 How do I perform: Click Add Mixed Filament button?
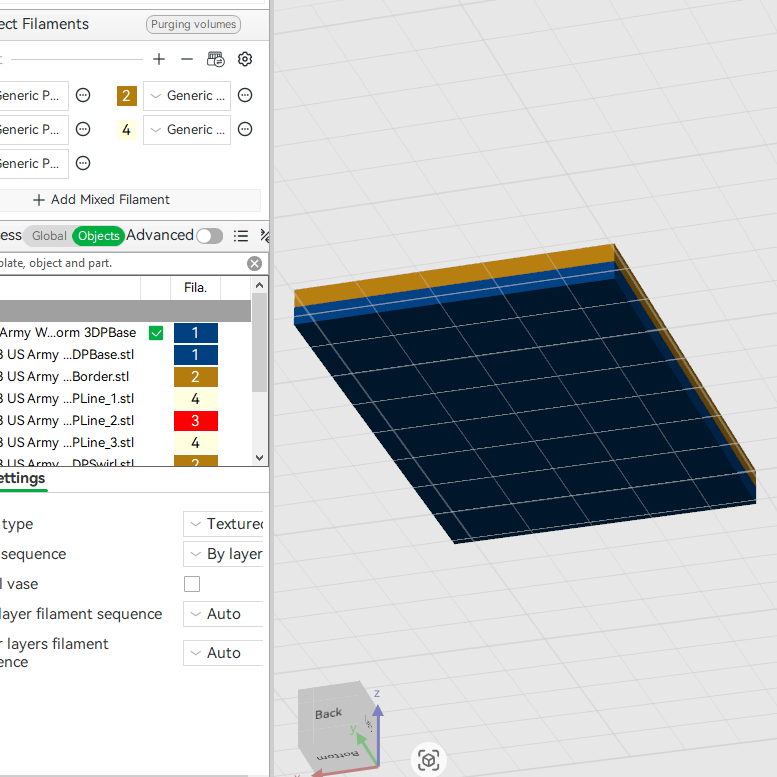102,200
